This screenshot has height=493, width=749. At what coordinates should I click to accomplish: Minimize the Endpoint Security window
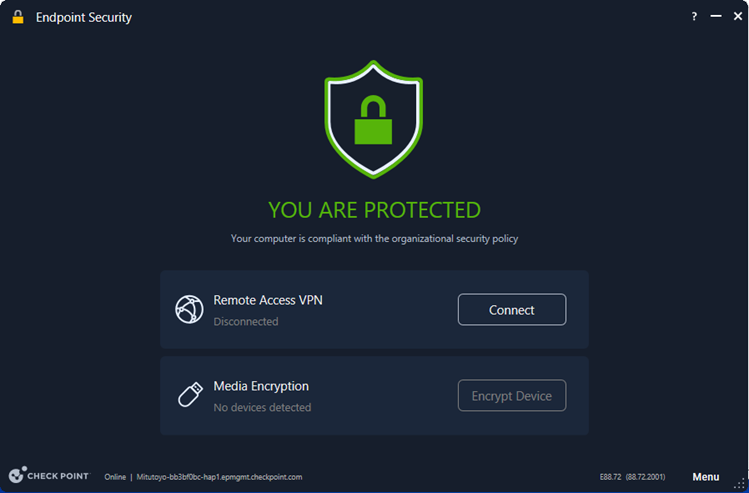(714, 17)
